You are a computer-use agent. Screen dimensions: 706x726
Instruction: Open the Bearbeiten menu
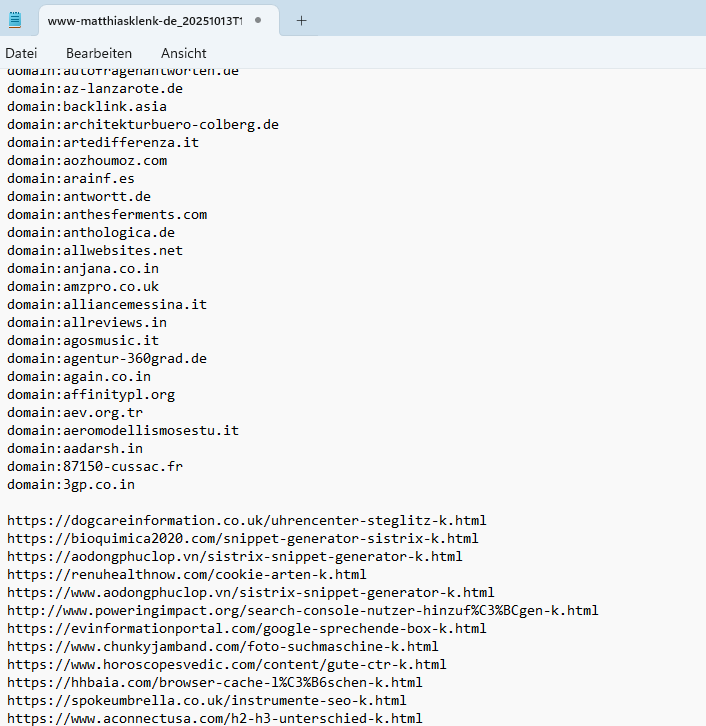(x=98, y=53)
